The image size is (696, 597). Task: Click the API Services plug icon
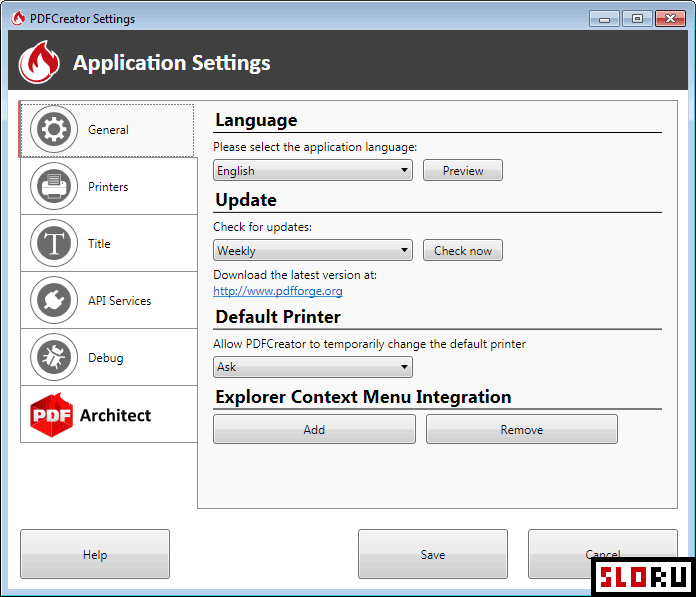(x=54, y=300)
